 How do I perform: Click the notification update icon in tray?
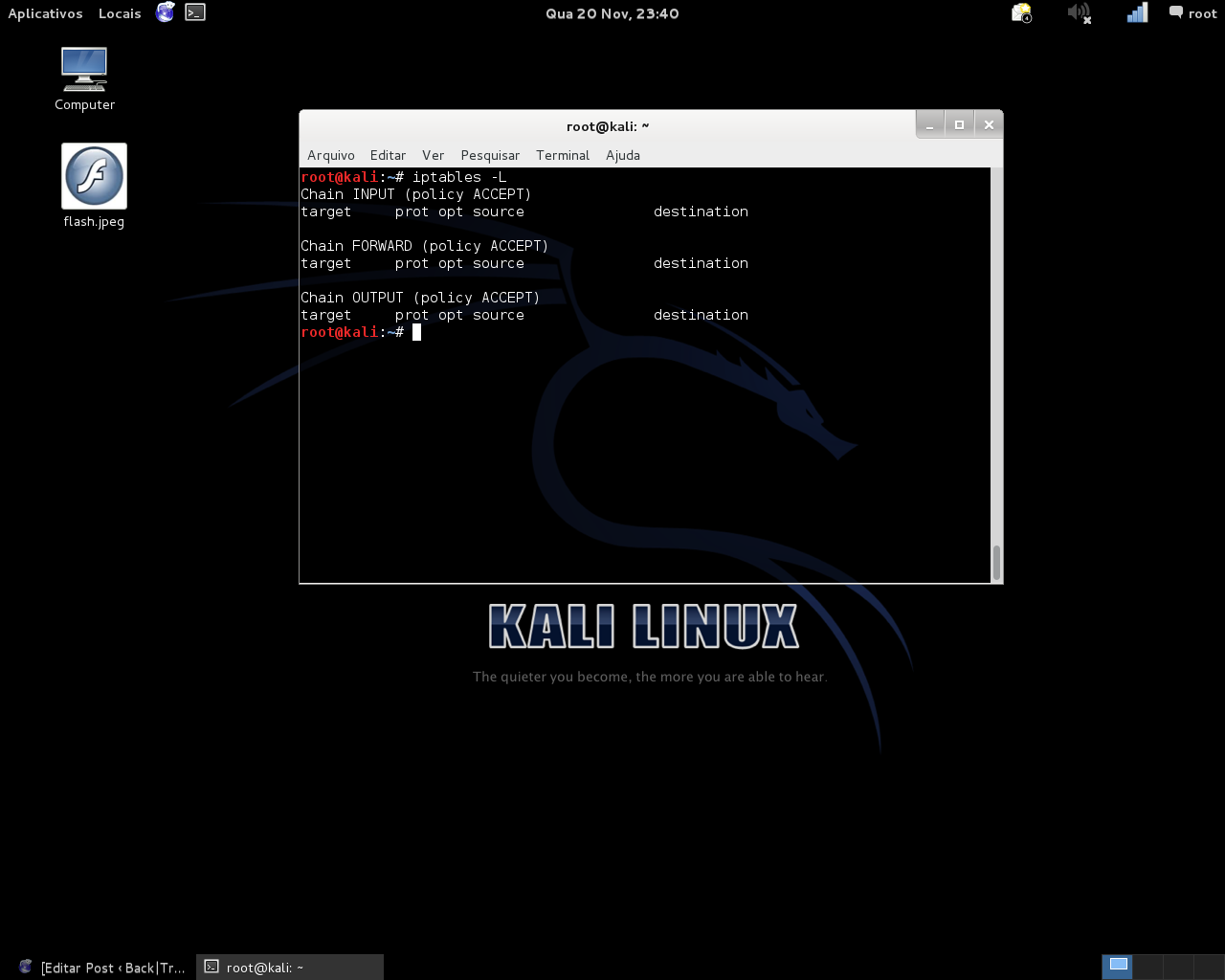click(x=1022, y=12)
